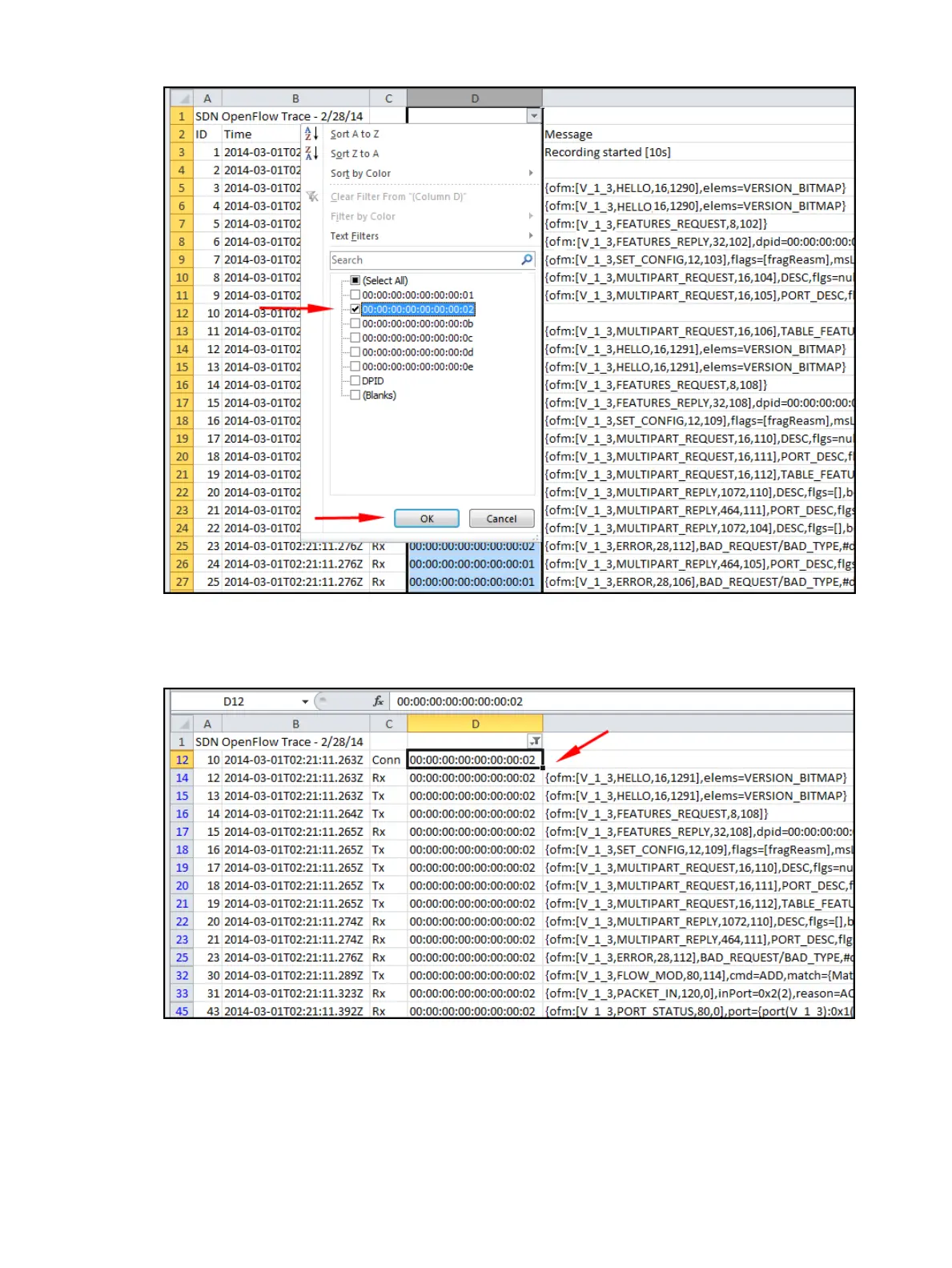952x1268 pixels.
Task: Click the "Message" header cell
Action: [x=699, y=134]
